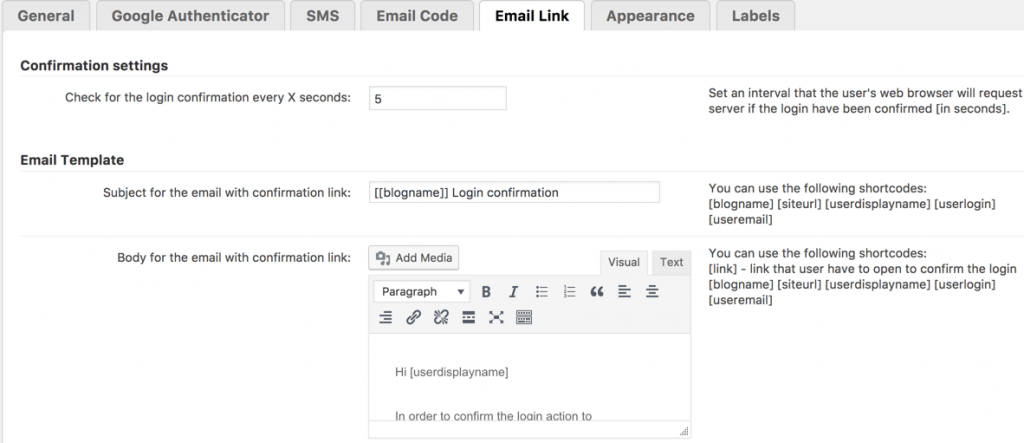1024x443 pixels.
Task: Switch to the Google Authenticator tab
Action: tap(190, 16)
